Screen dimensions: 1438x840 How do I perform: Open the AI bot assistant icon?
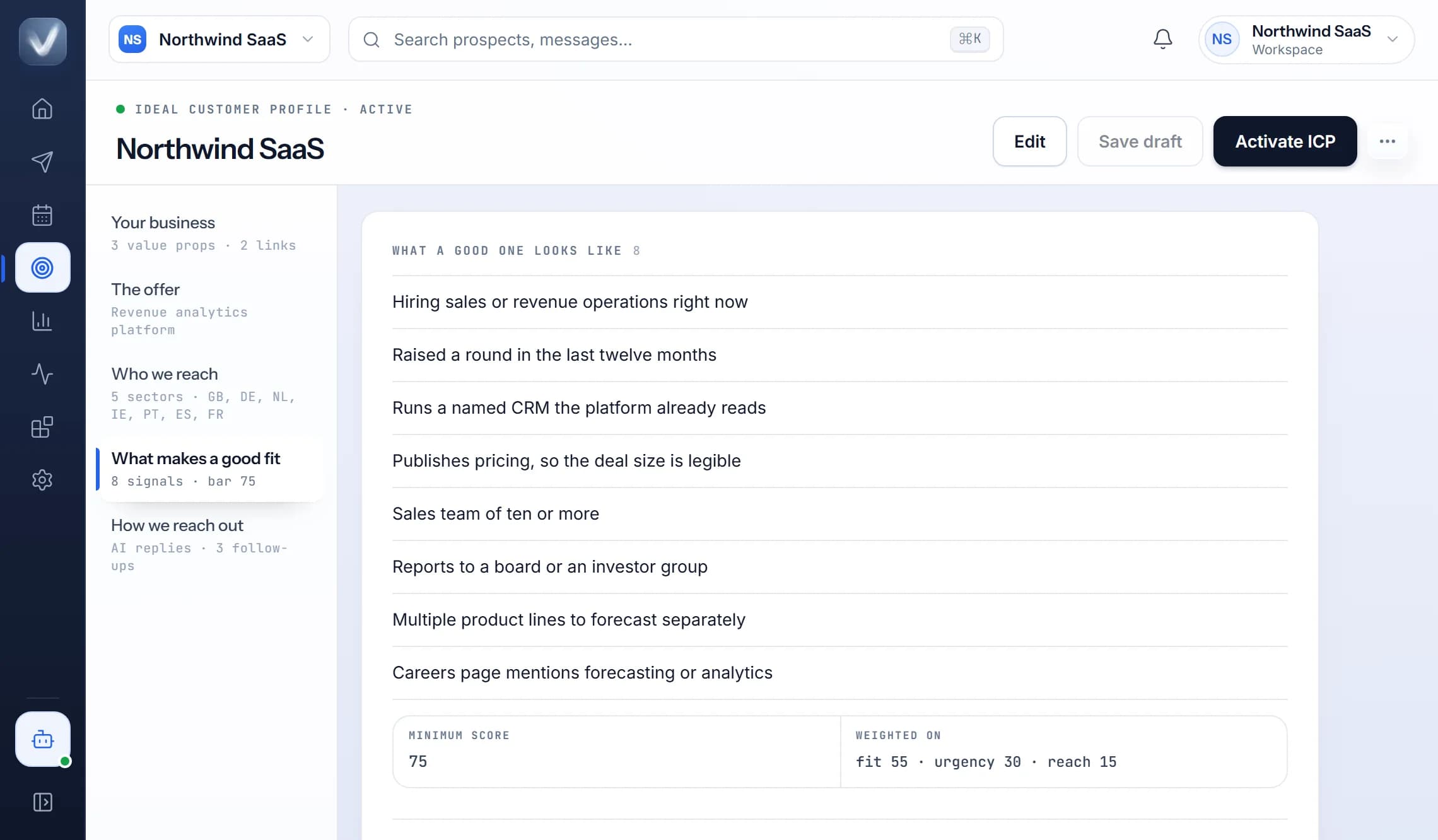click(x=43, y=739)
